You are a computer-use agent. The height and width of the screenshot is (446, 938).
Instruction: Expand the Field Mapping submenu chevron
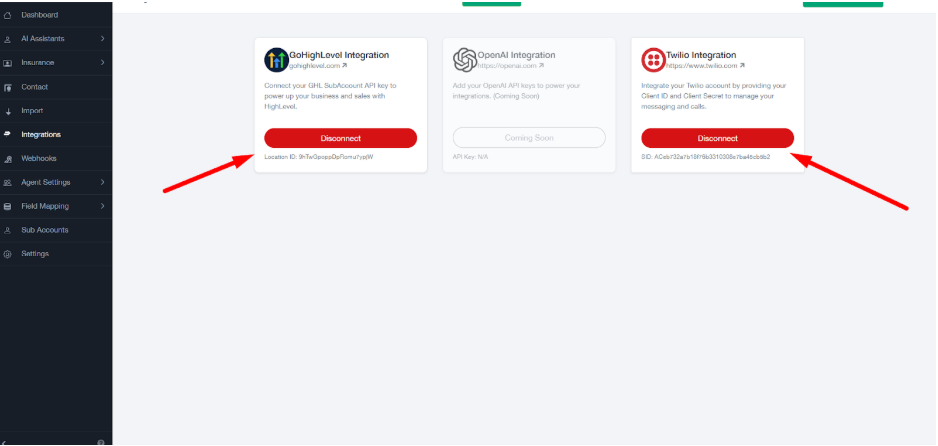click(103, 206)
